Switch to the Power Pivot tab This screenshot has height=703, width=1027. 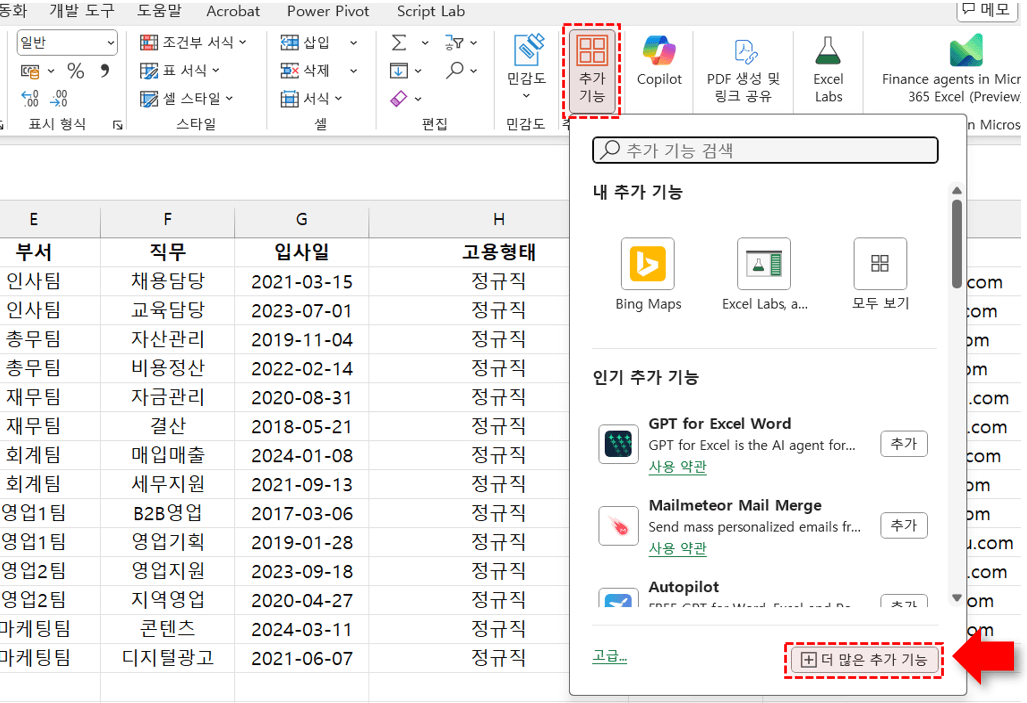pyautogui.click(x=327, y=12)
